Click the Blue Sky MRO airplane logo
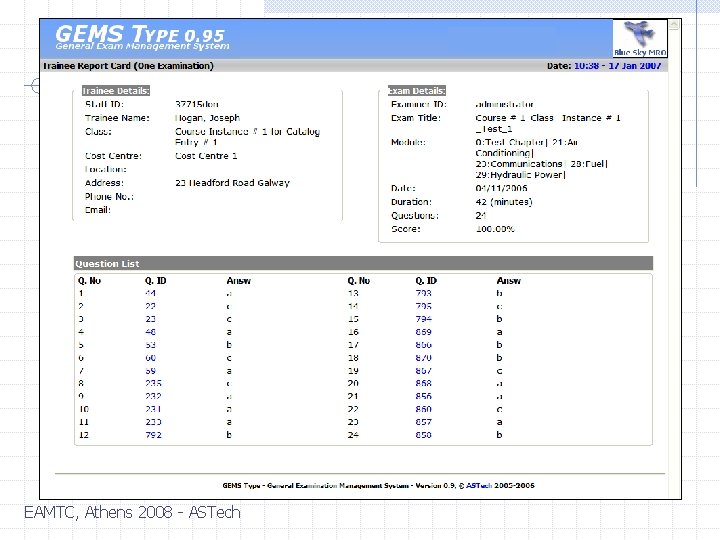The height and width of the screenshot is (540, 720). pos(640,38)
